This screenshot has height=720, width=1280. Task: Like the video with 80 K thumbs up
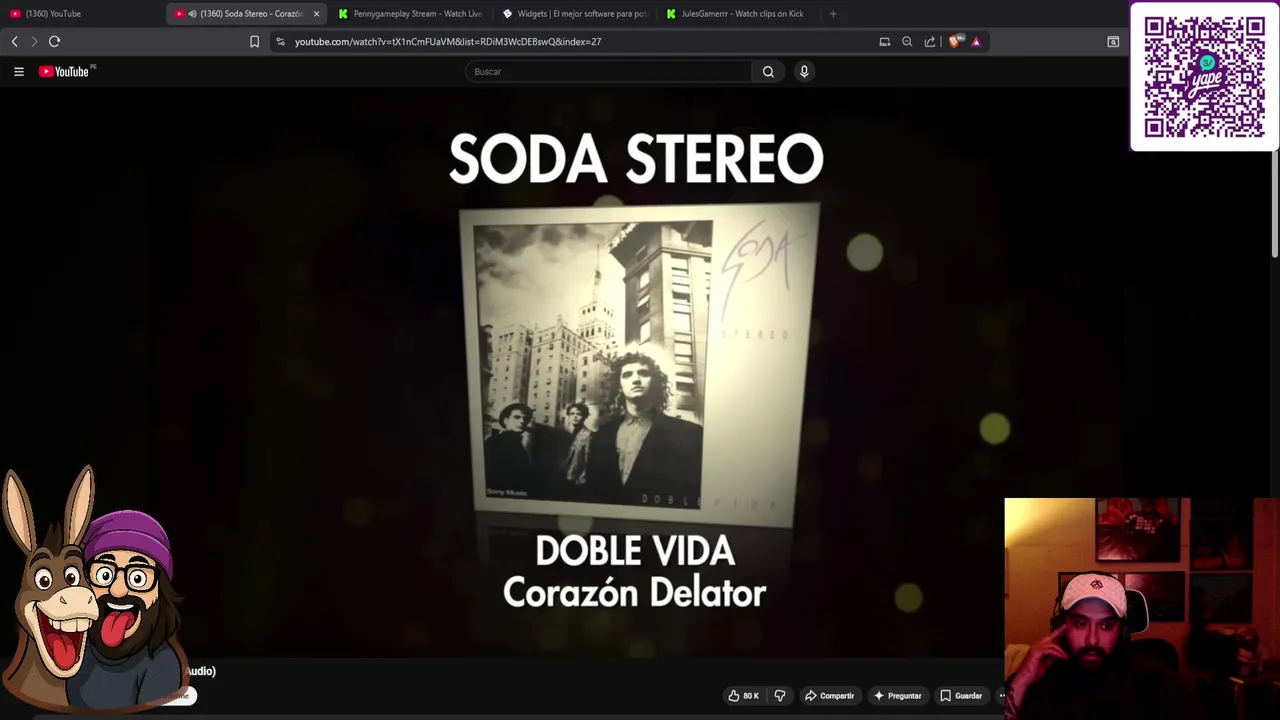point(743,696)
